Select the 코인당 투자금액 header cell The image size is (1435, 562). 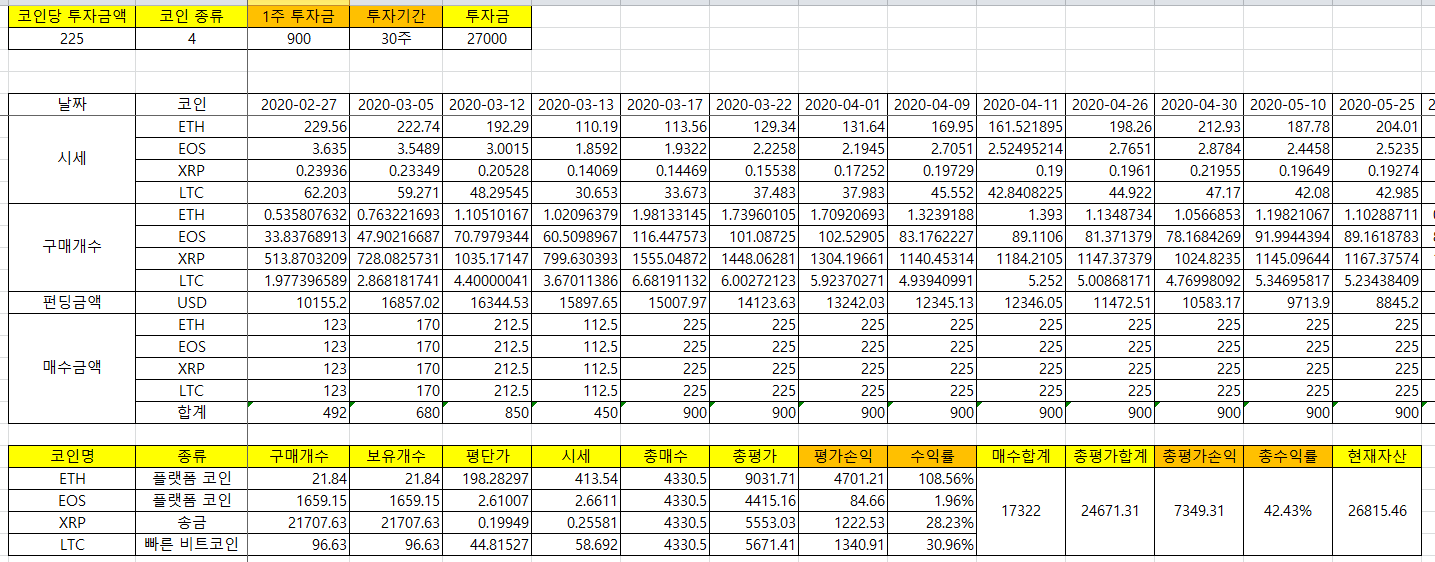tap(71, 16)
